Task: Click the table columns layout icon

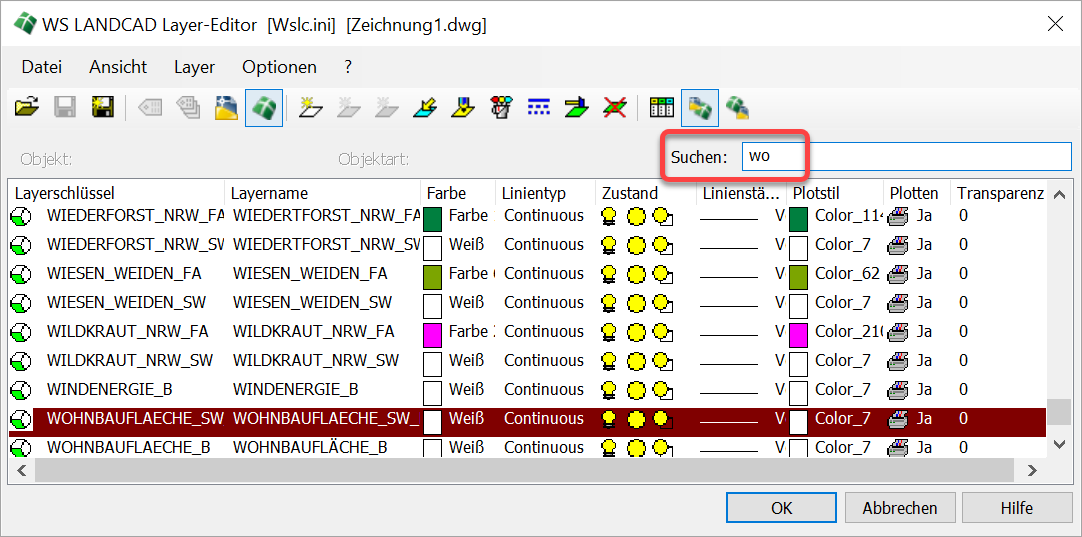Action: click(661, 107)
